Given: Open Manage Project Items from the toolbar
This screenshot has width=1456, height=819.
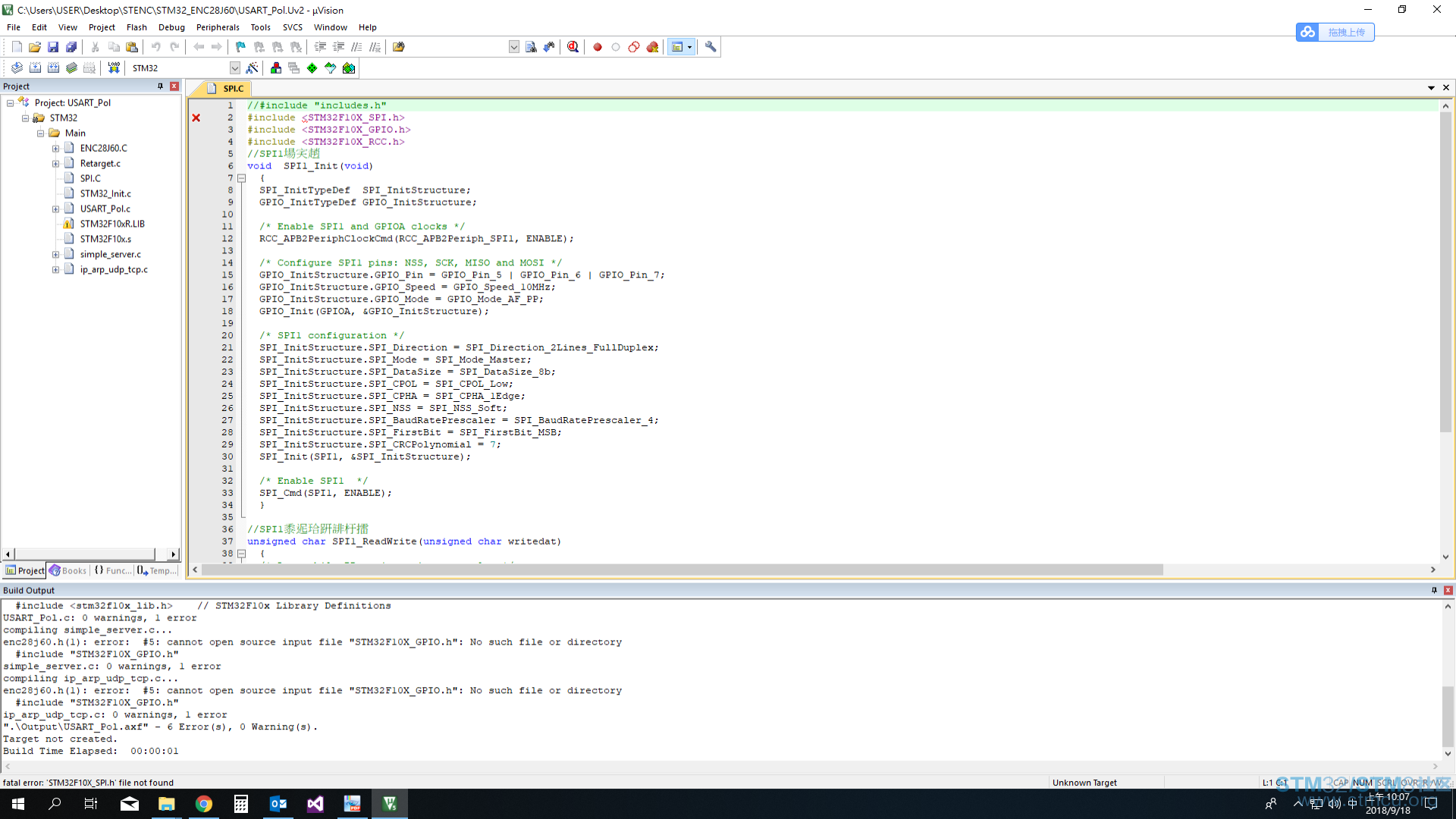Looking at the screenshot, I should pyautogui.click(x=276, y=68).
